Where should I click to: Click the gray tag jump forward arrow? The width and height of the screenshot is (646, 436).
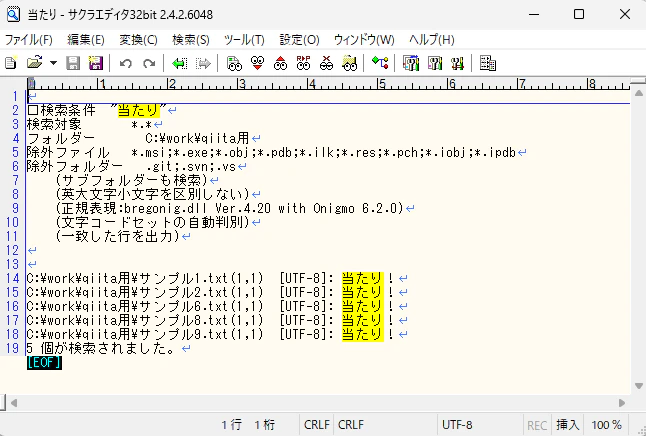(203, 63)
